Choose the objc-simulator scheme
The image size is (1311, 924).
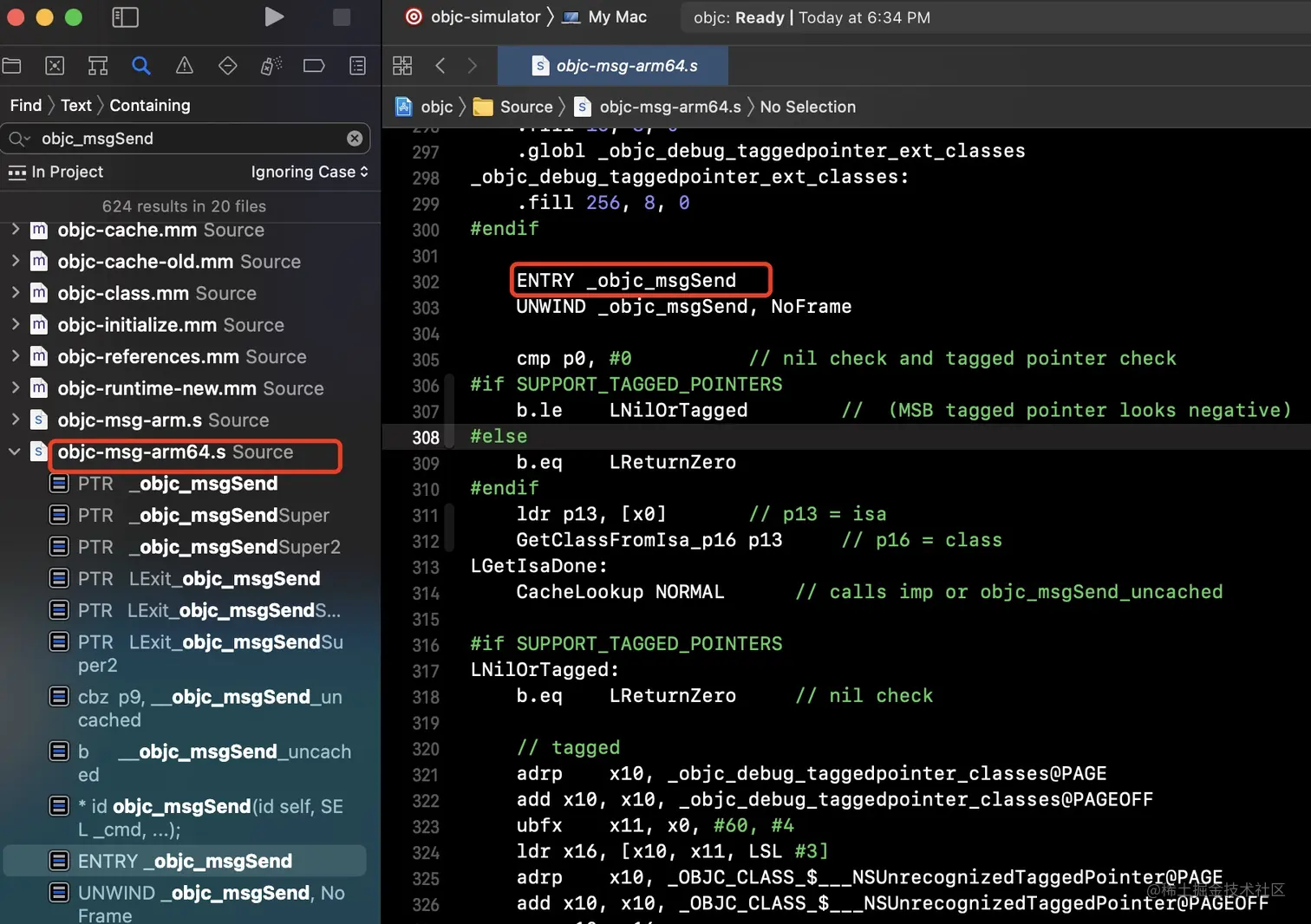pyautogui.click(x=473, y=17)
